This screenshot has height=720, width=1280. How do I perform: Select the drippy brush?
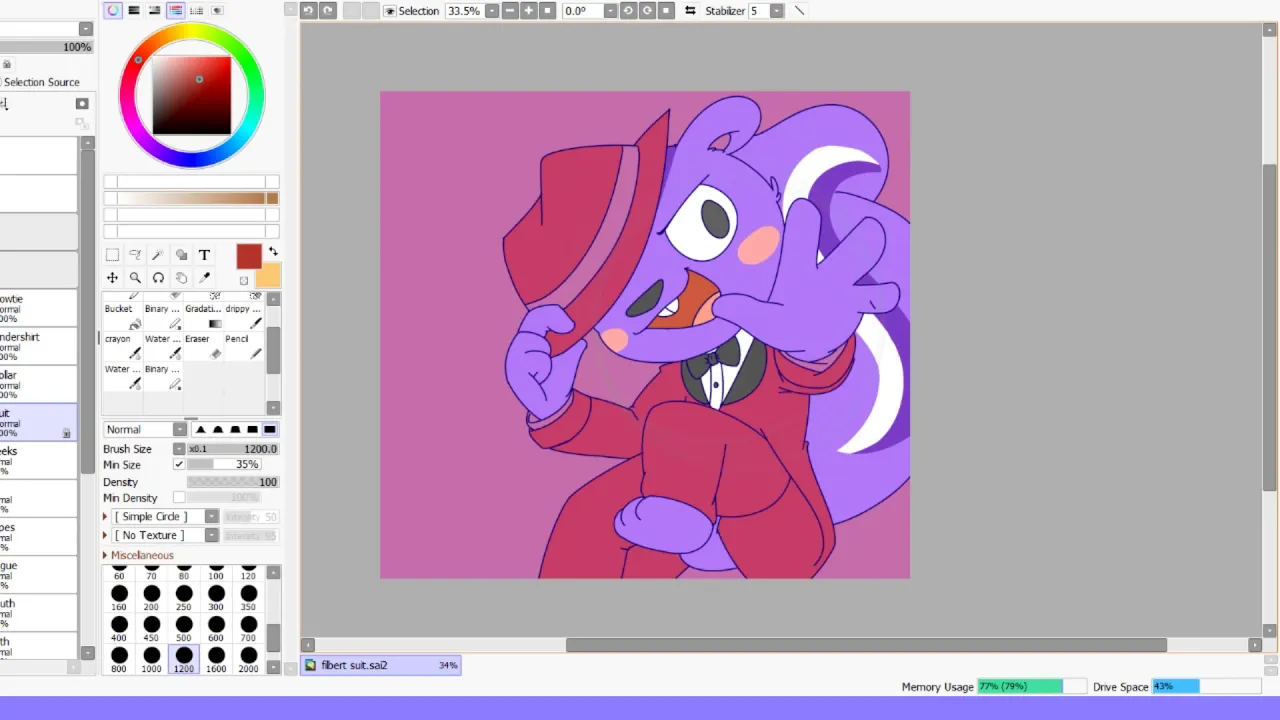243,316
